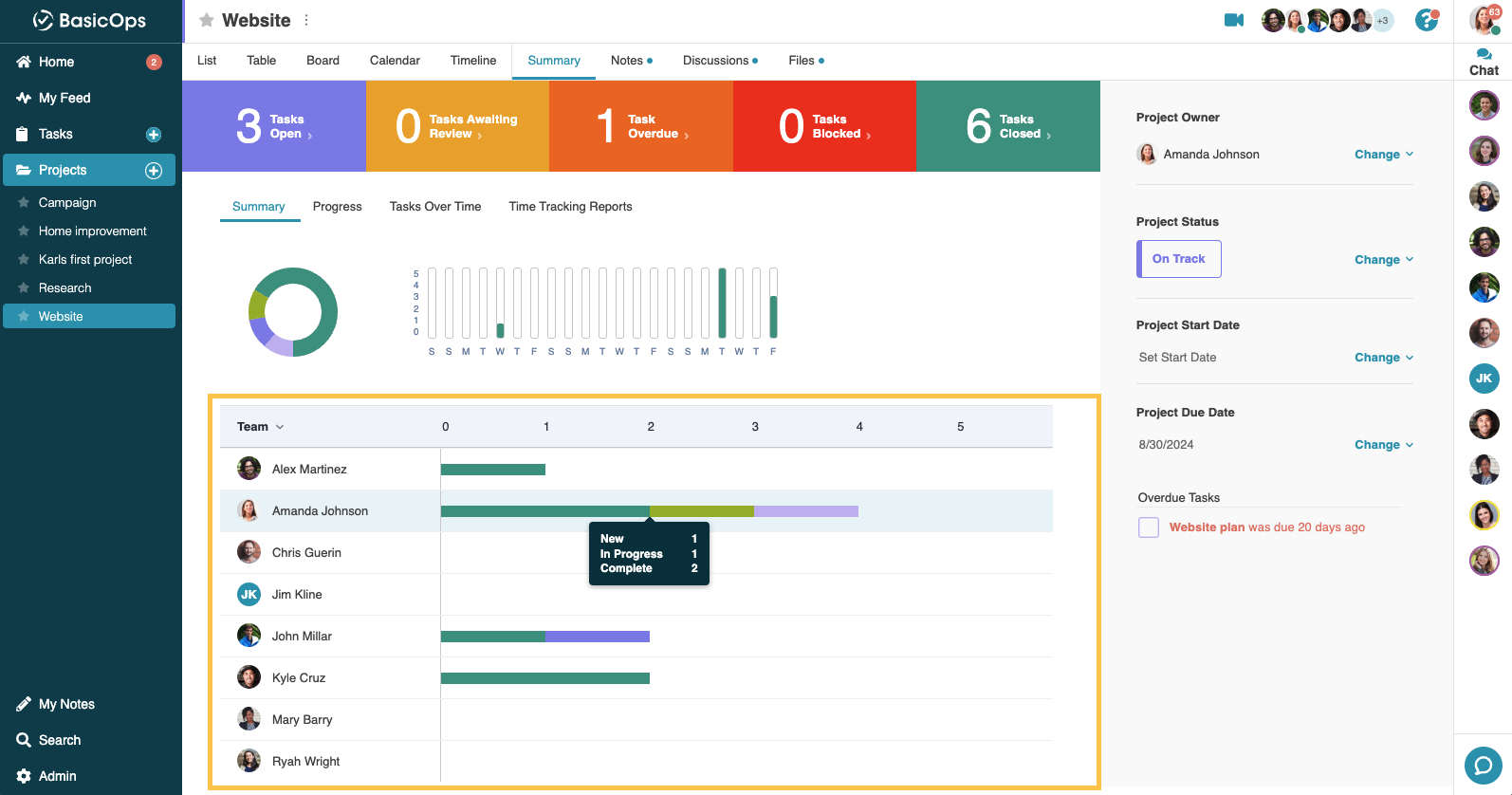Click the purple Tasks Open tile

[x=273, y=126]
